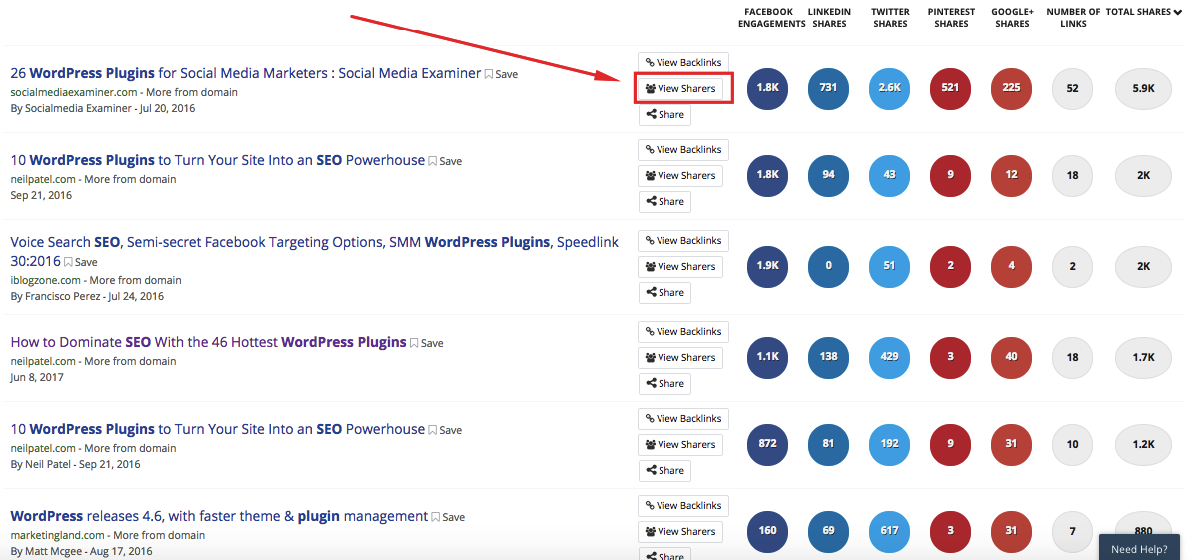The image size is (1190, 560).
Task: View Backlinks for WordPress releases 4.6 article
Action: (683, 505)
